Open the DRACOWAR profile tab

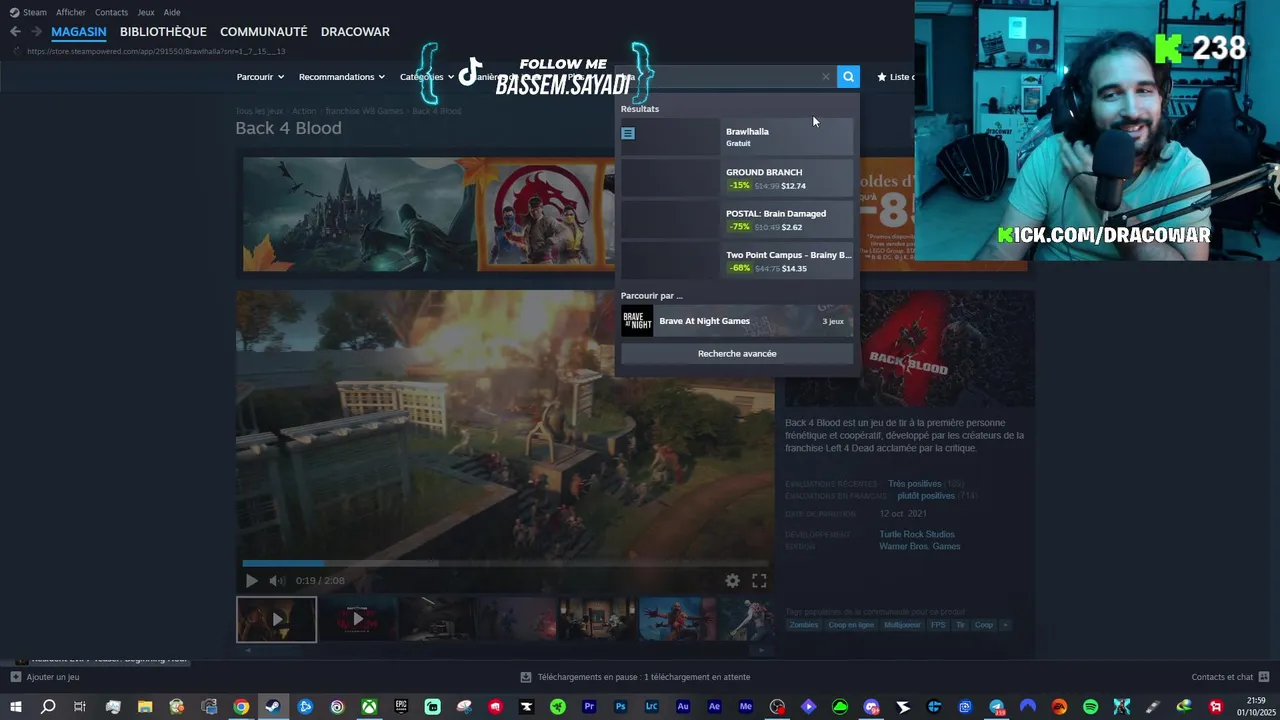(355, 32)
